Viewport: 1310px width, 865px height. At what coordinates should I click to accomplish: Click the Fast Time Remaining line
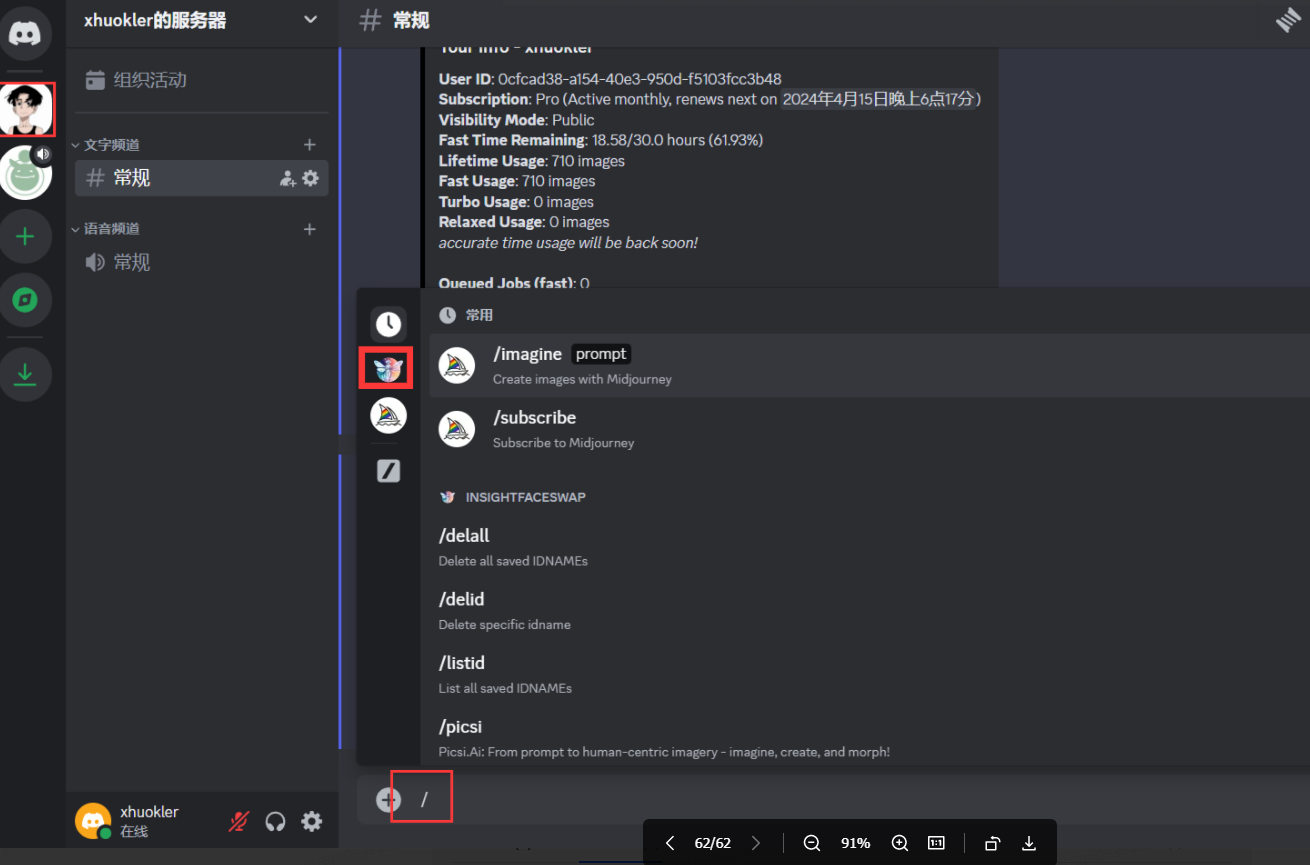tap(600, 140)
